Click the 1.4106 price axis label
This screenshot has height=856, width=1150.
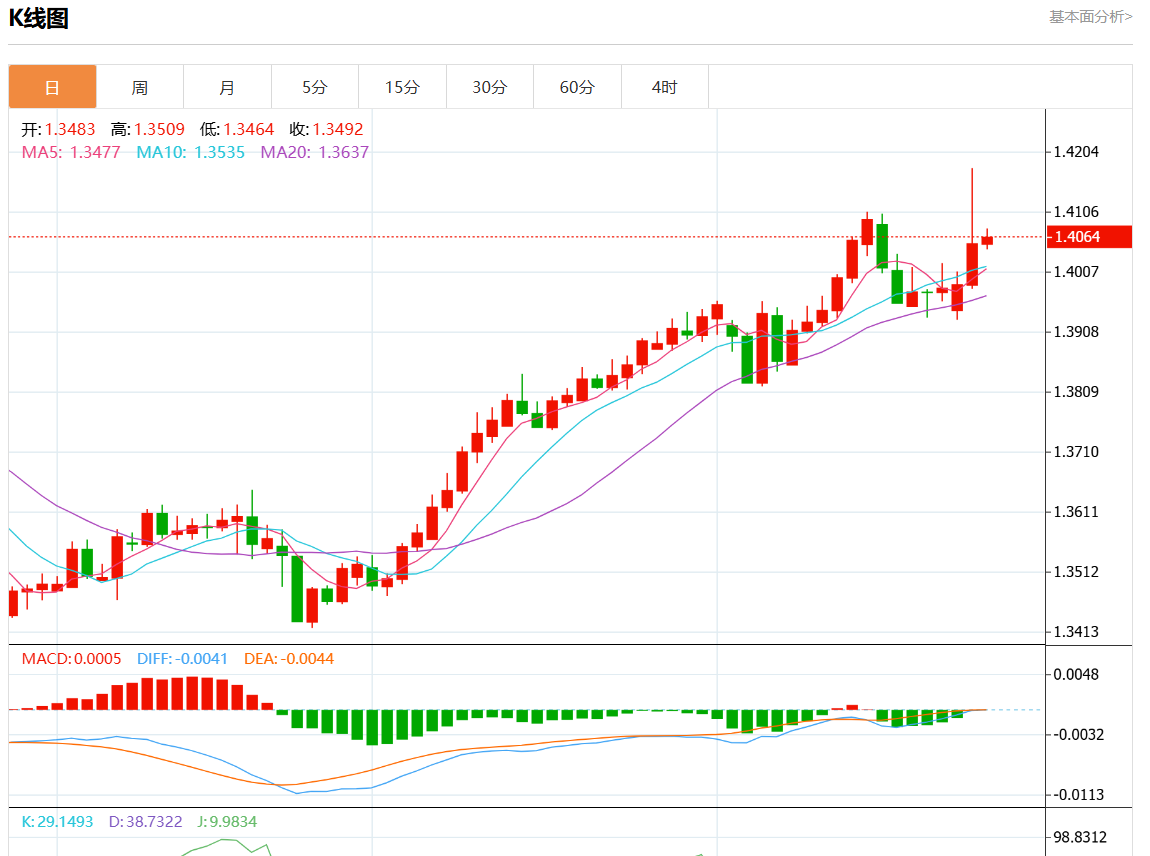pos(1076,212)
